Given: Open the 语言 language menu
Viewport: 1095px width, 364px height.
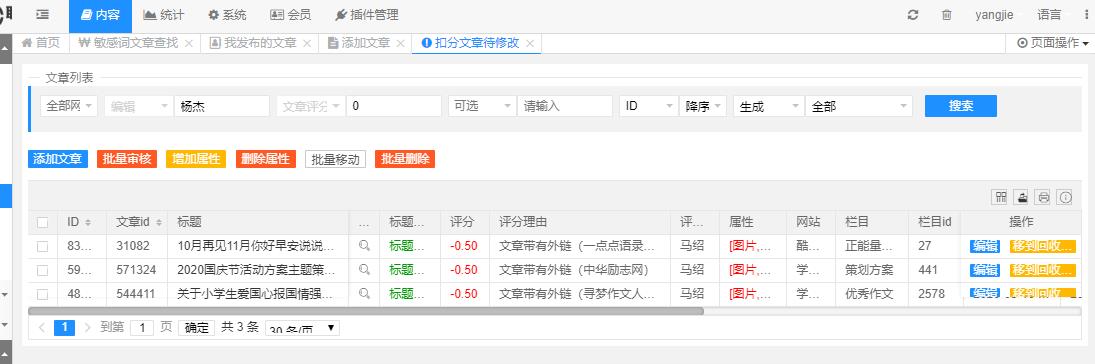Looking at the screenshot, I should [1049, 15].
